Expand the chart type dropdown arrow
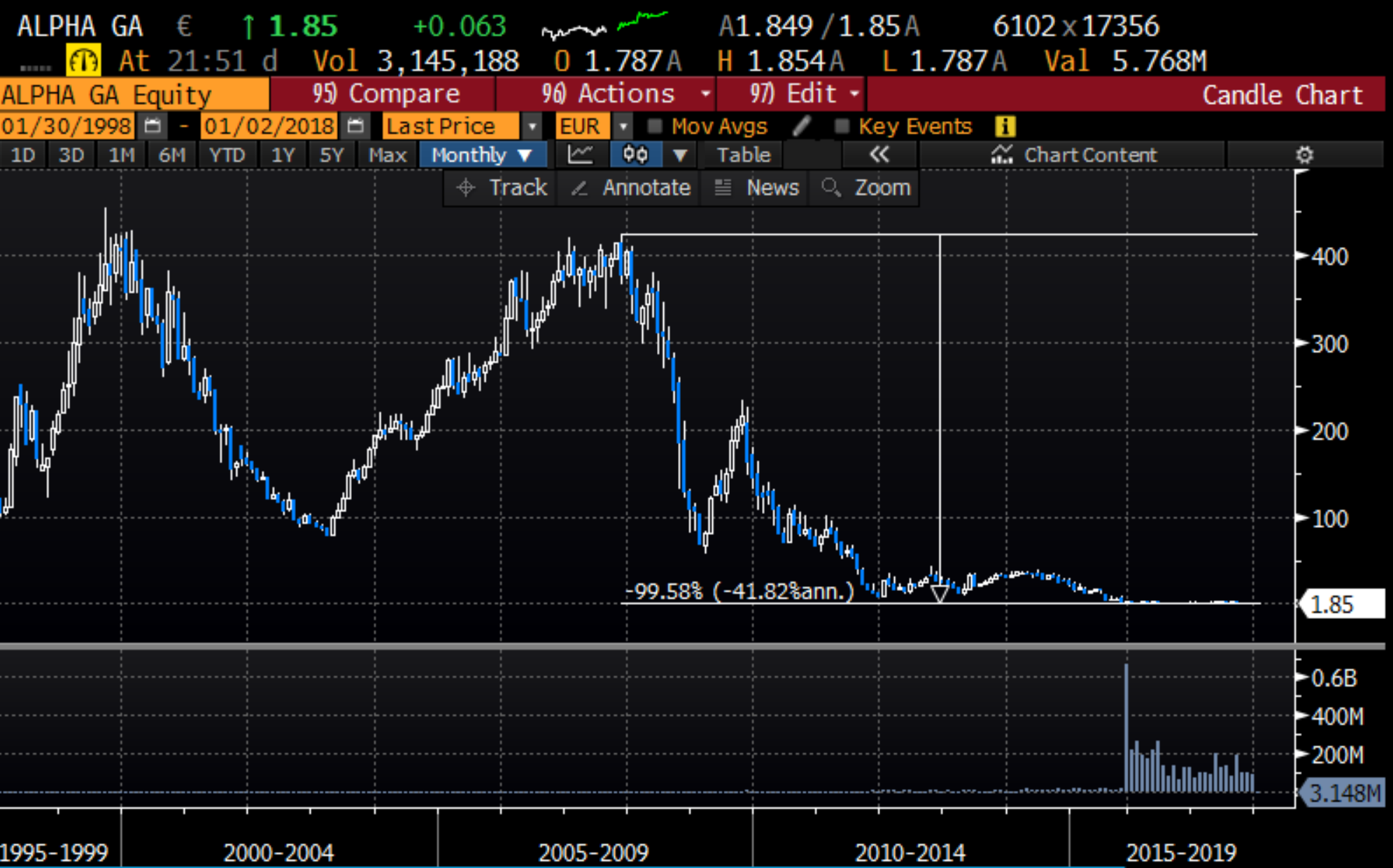Screen dimensions: 1393x868 pos(680,155)
